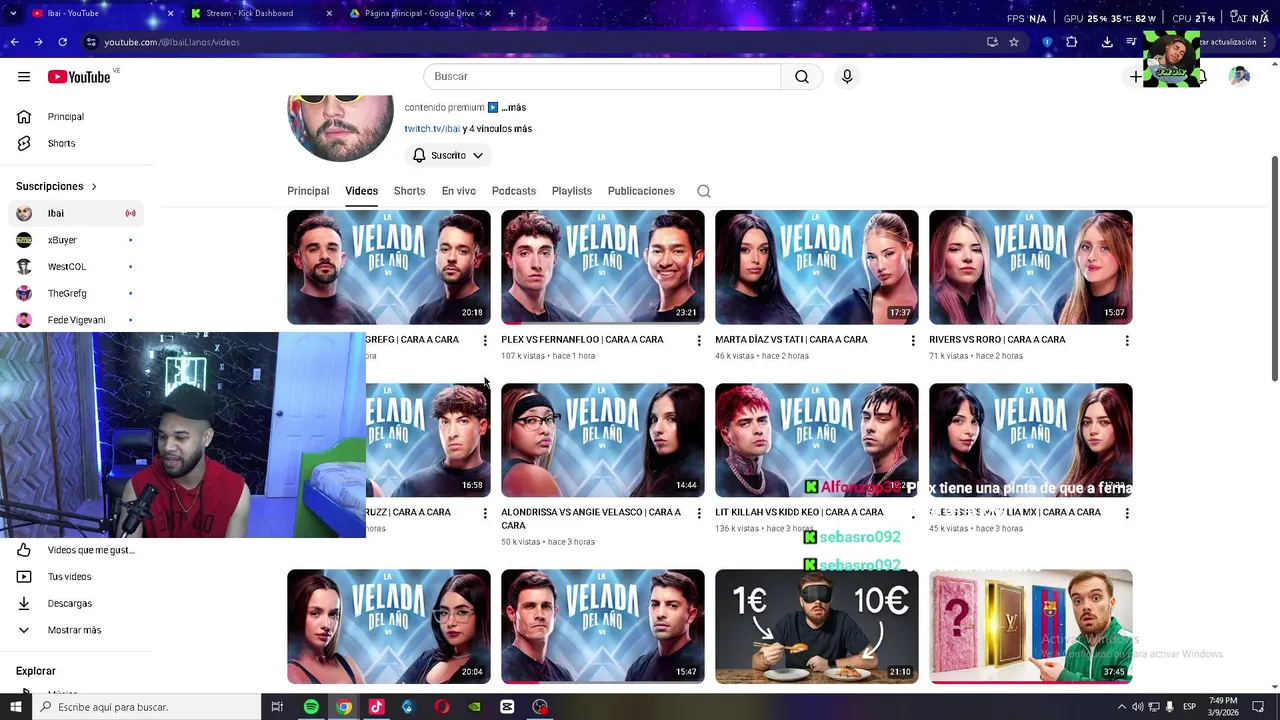Screen dimensions: 1280x720
Task: Click the Windows taskbar search box
Action: point(147,707)
